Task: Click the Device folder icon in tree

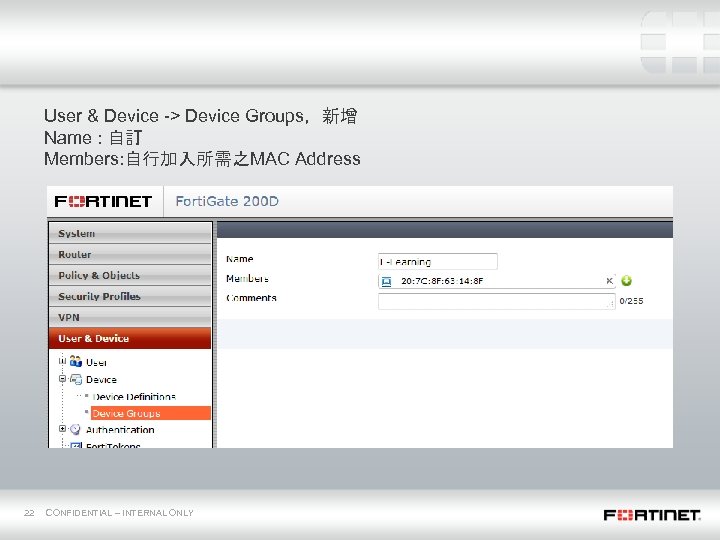Action: pos(76,379)
